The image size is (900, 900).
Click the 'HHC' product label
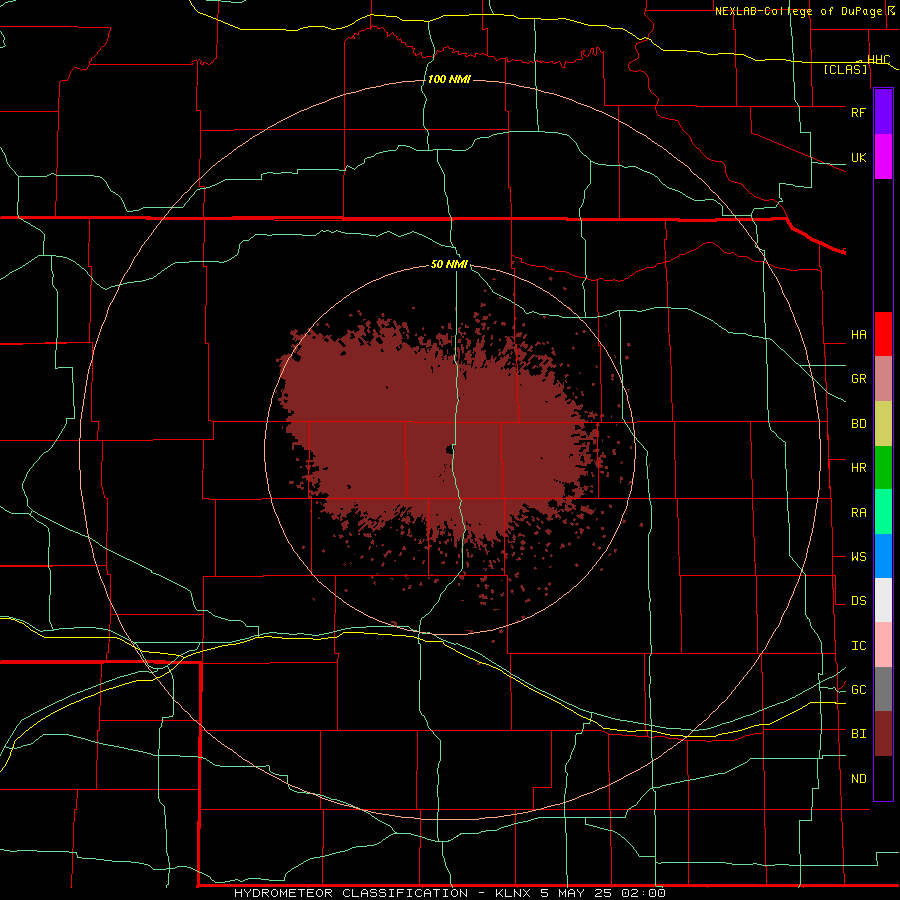coord(878,60)
